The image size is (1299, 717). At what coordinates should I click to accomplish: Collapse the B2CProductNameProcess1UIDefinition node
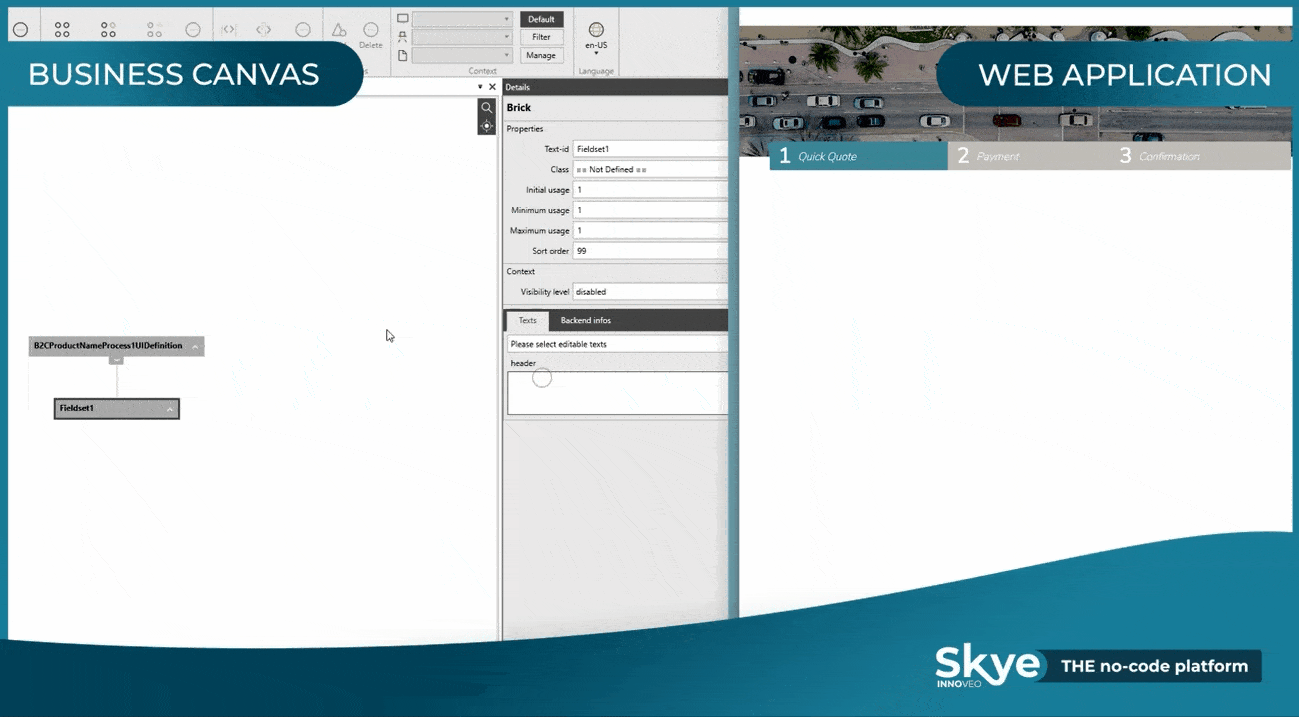click(x=195, y=345)
